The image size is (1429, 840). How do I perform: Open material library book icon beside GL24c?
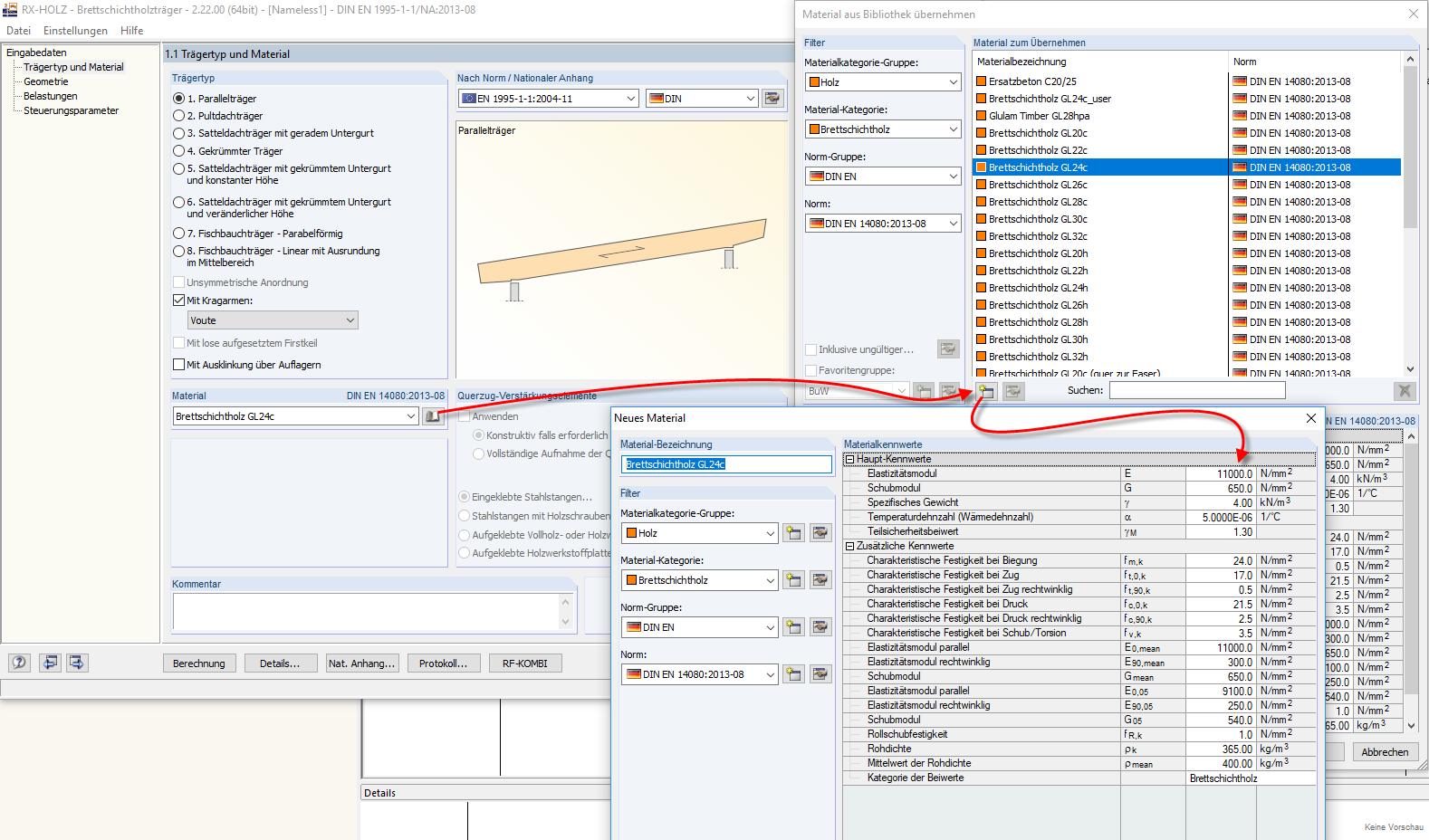433,415
